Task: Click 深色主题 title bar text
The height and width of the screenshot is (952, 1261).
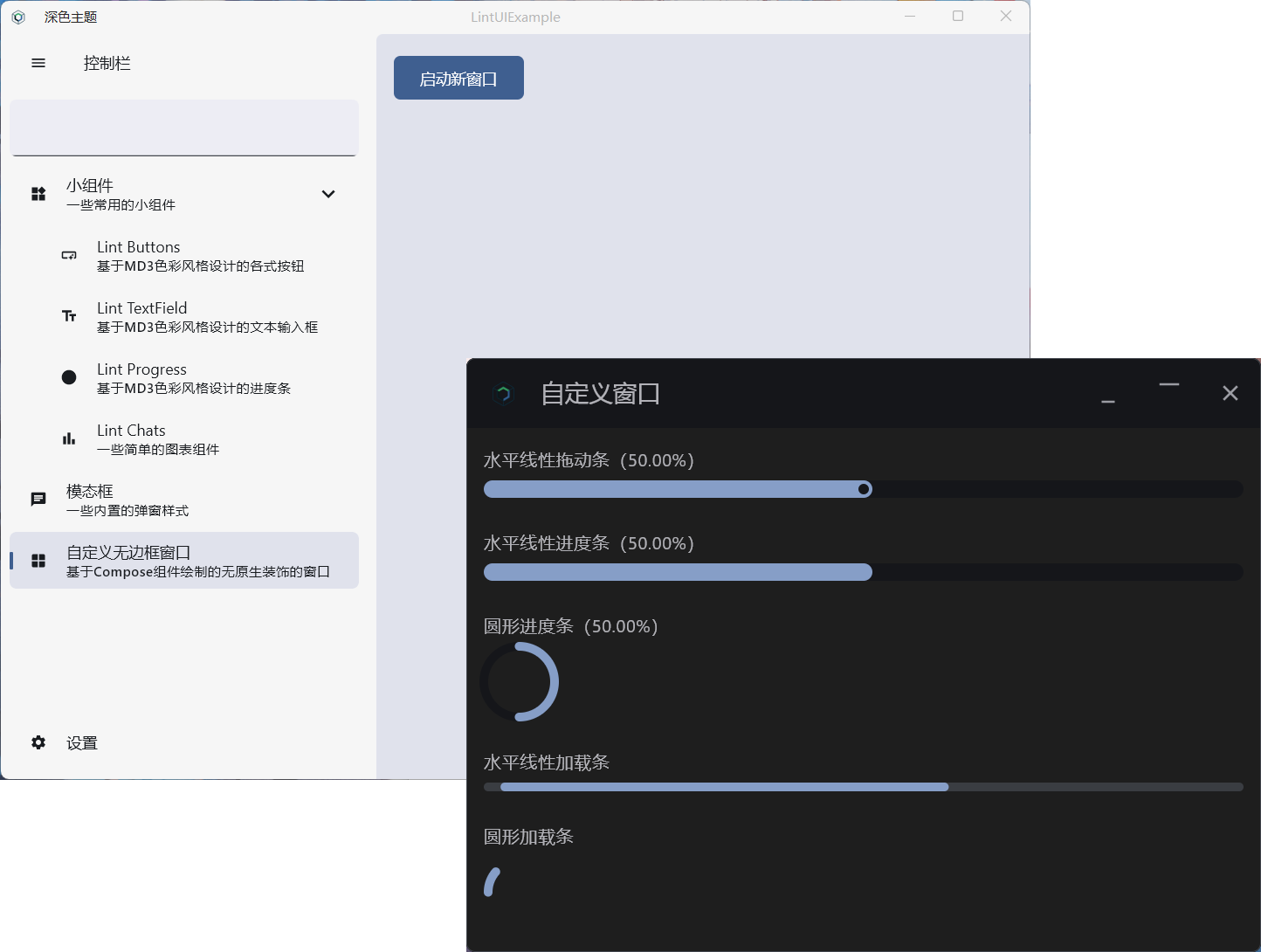Action: (x=71, y=17)
